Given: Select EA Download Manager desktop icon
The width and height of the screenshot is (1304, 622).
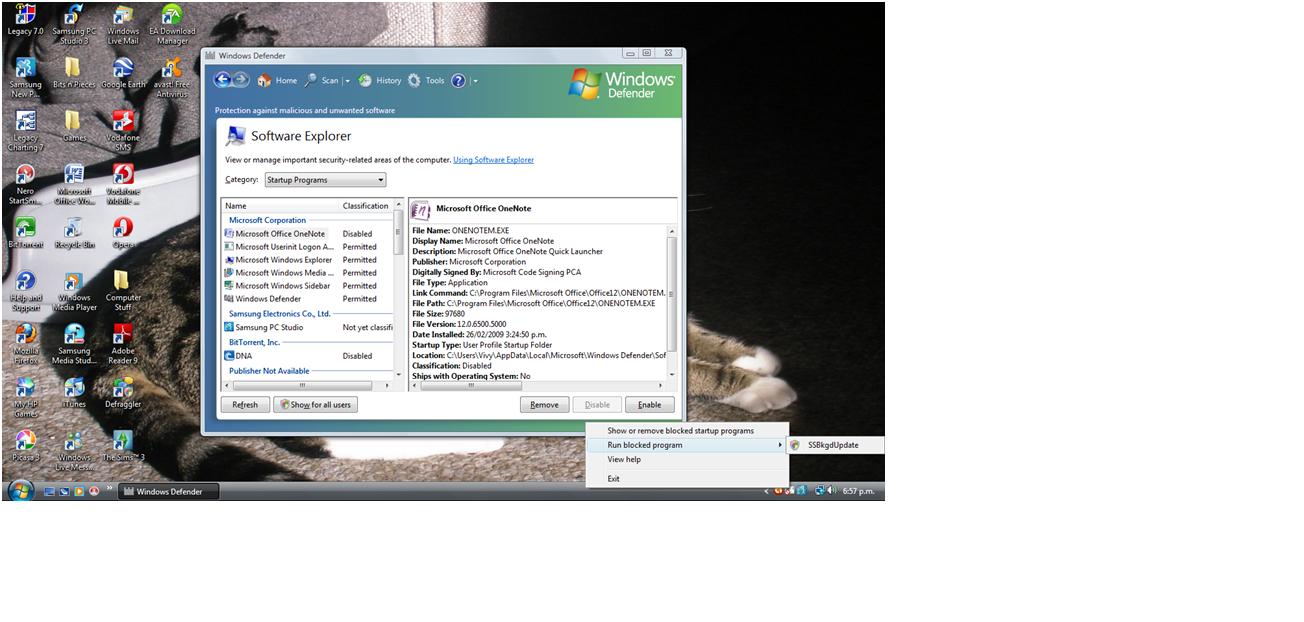Looking at the screenshot, I should coord(172,25).
